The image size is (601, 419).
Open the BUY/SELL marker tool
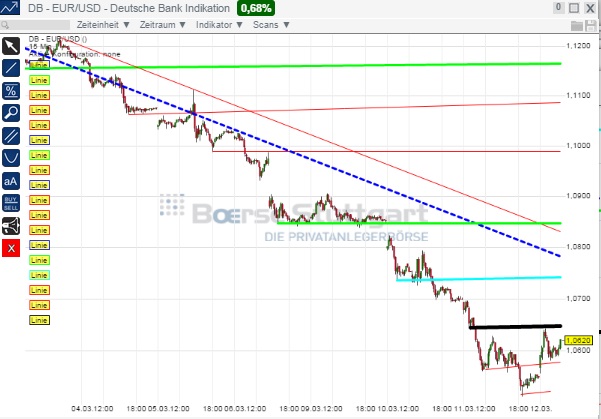[x=11, y=203]
